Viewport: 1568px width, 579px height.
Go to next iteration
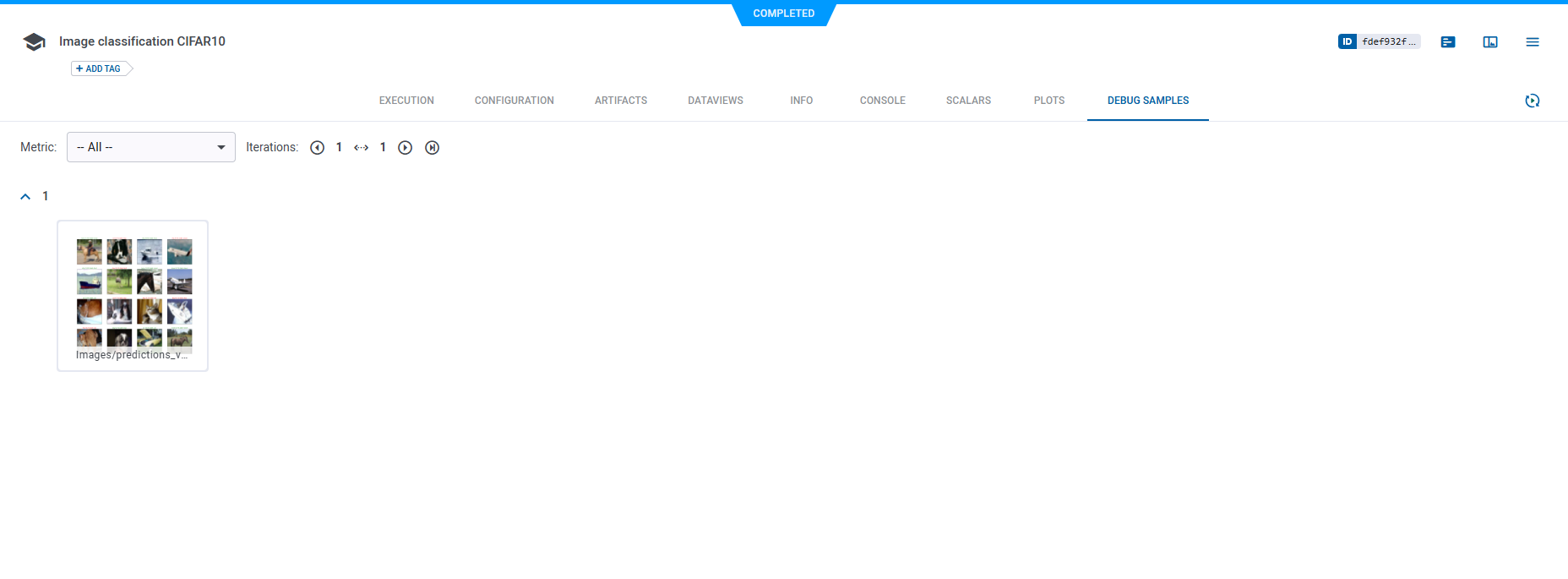406,148
